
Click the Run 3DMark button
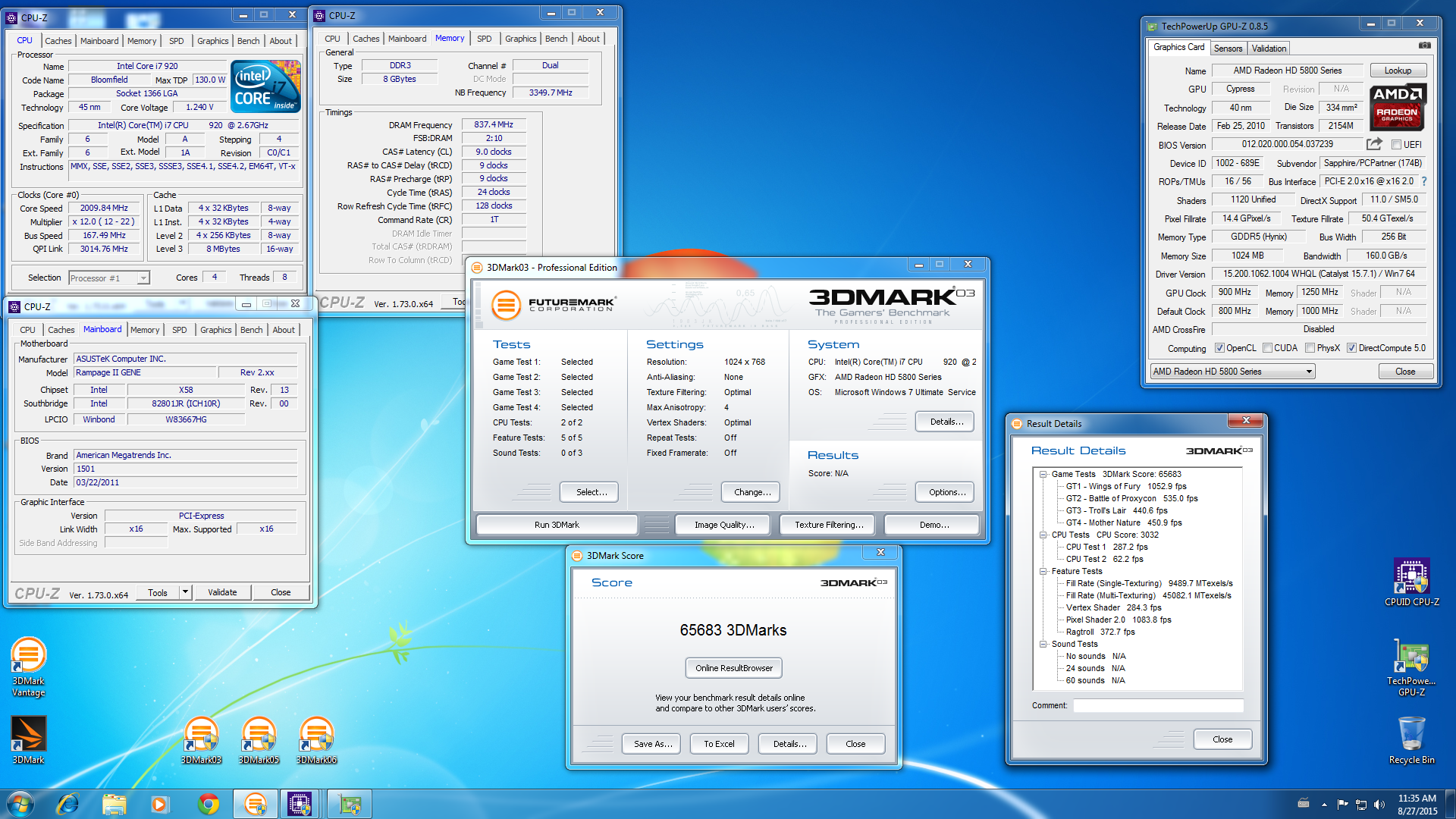point(557,525)
